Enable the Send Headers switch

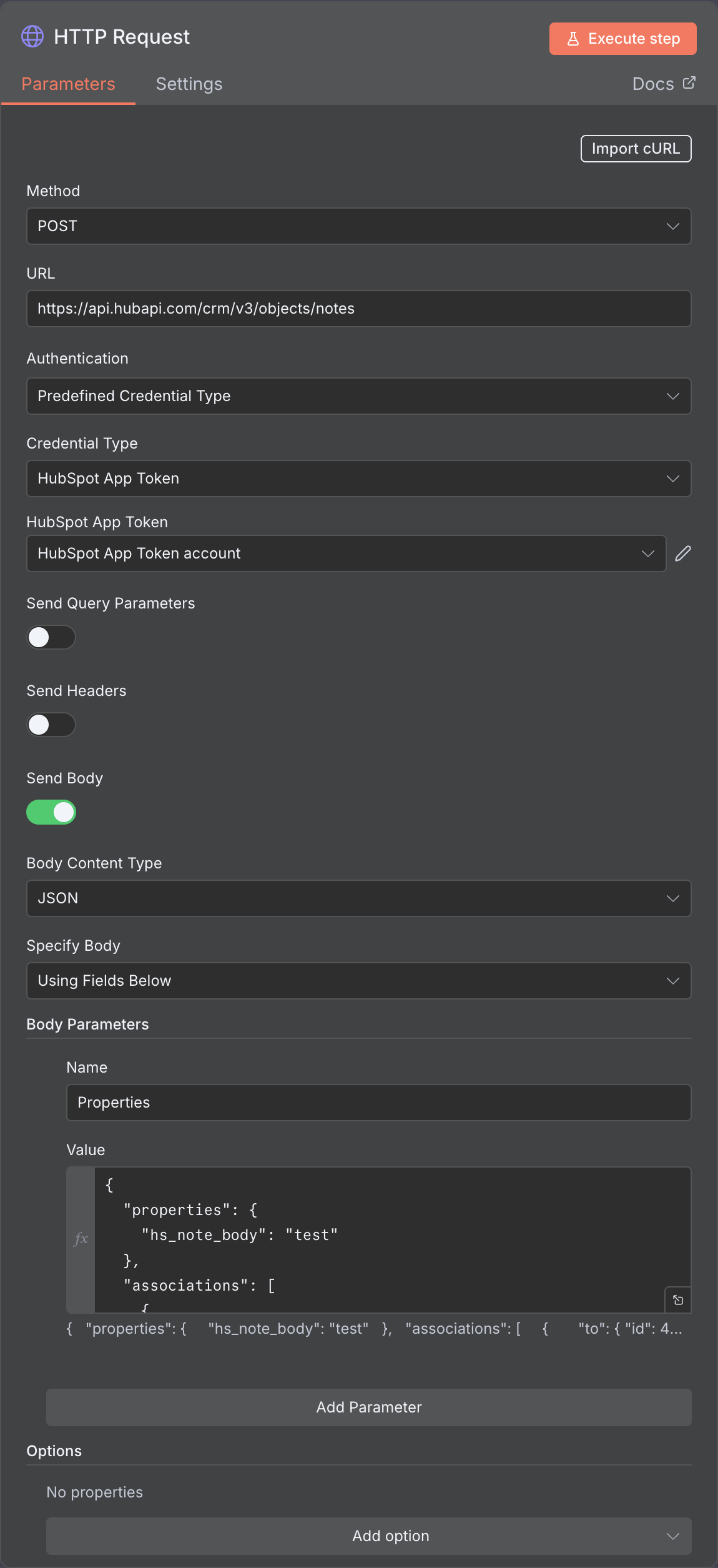pos(51,725)
